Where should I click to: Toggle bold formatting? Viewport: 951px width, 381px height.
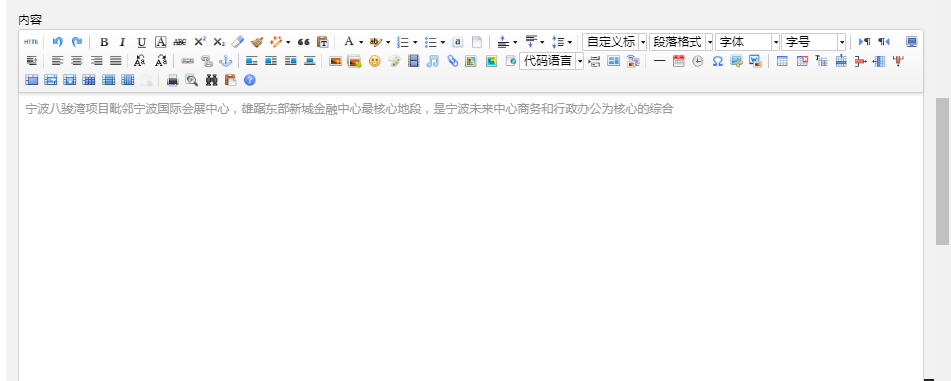[104, 42]
